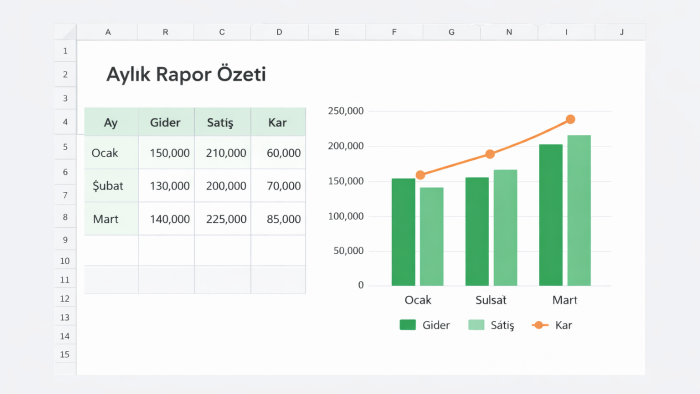Screen dimensions: 700x394
Task: Click the Gider header cell
Action: coord(166,122)
